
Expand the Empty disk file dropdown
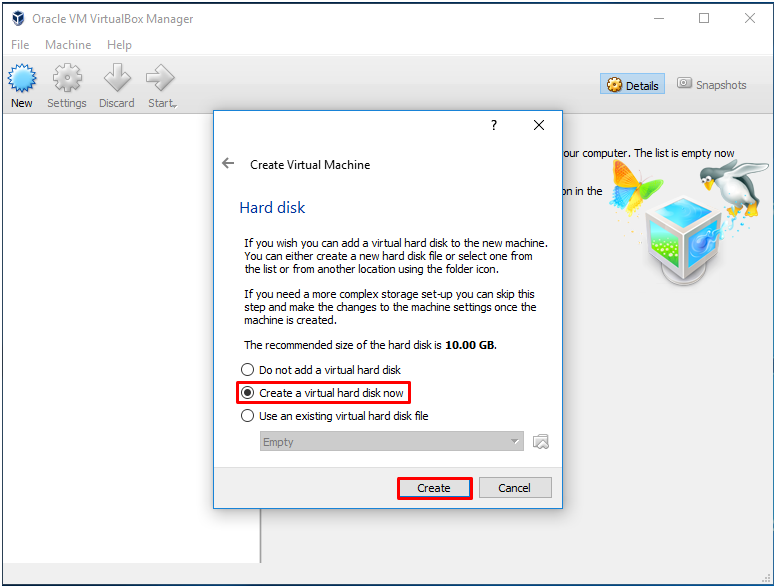point(515,442)
